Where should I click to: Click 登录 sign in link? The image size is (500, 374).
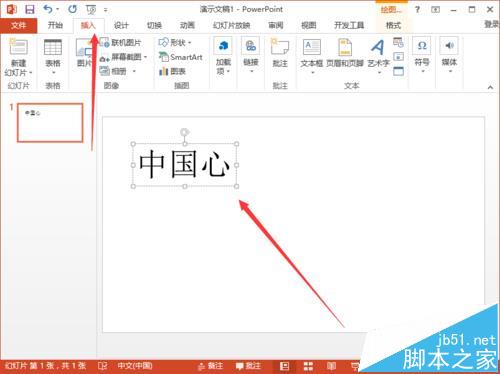pos(492,24)
